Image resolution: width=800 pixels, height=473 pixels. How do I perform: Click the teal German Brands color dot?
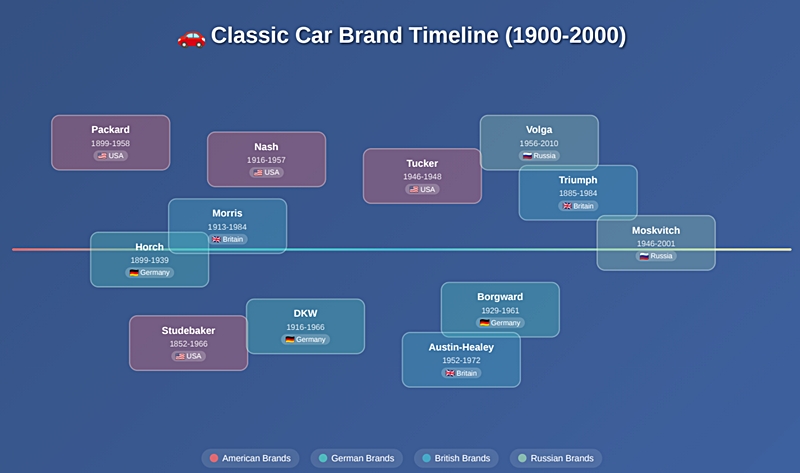[x=323, y=458]
